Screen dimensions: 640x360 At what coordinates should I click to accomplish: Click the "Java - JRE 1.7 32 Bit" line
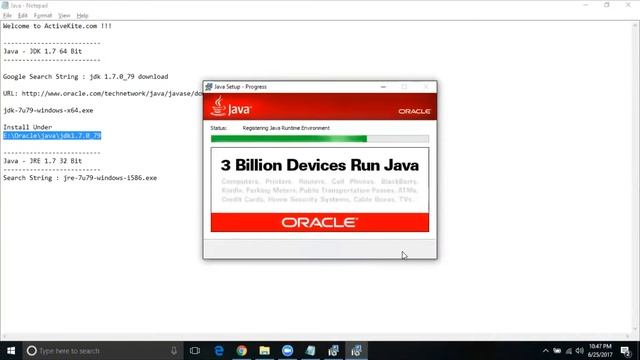pyautogui.click(x=42, y=161)
